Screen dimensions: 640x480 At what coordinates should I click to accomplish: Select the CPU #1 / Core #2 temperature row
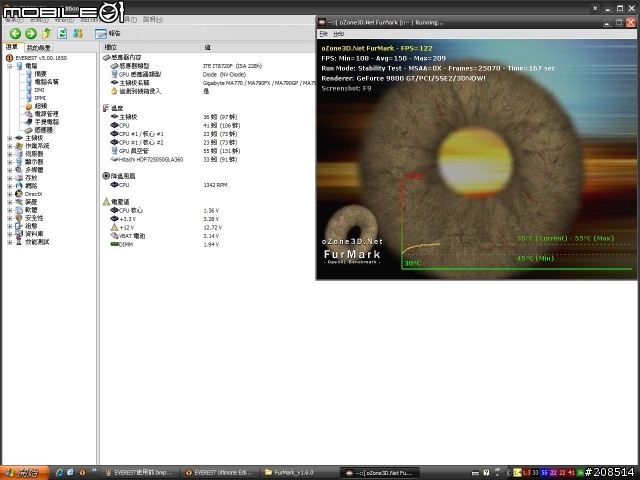click(208, 142)
